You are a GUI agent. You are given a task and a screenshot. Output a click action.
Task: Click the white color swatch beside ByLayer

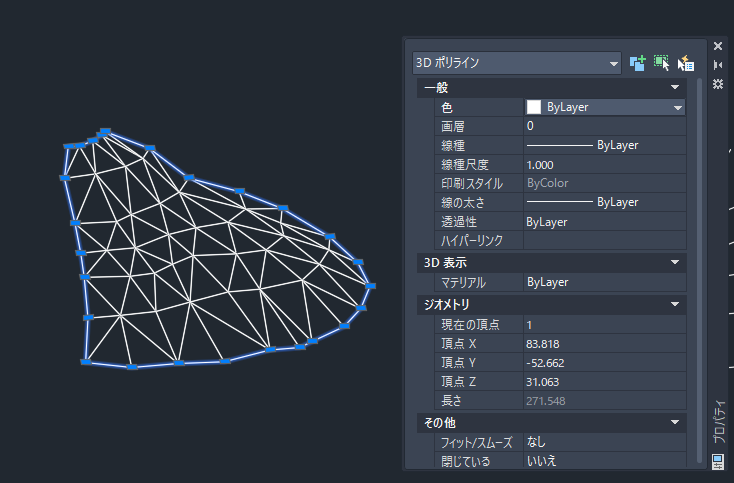(534, 107)
